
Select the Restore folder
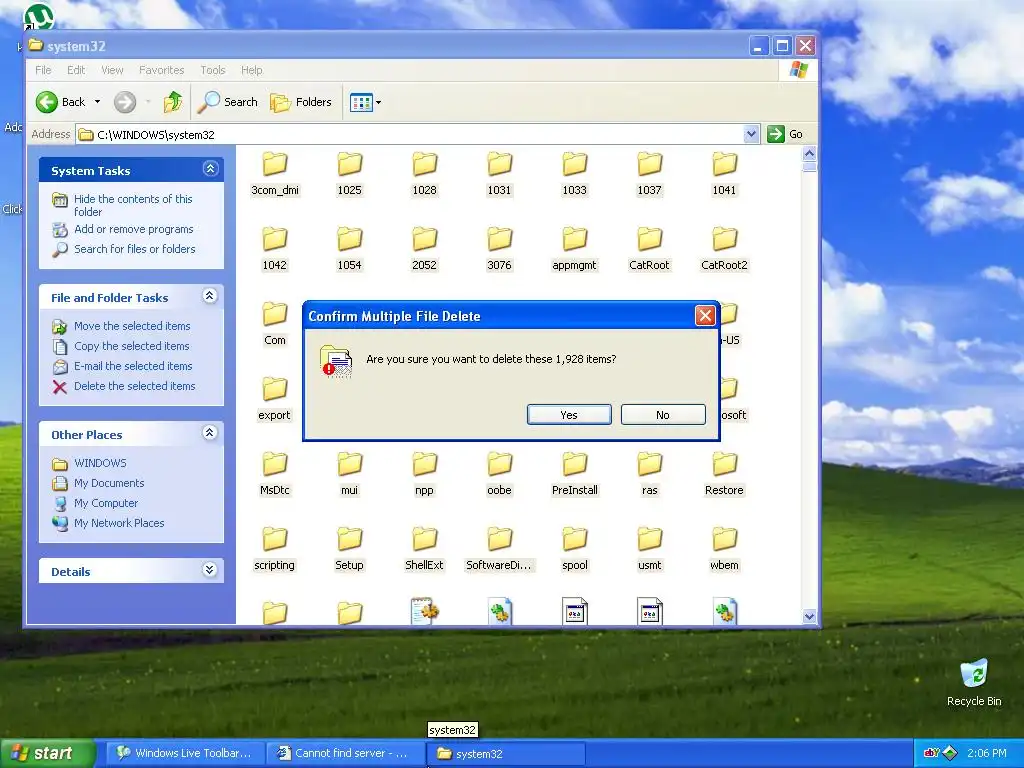pos(724,474)
